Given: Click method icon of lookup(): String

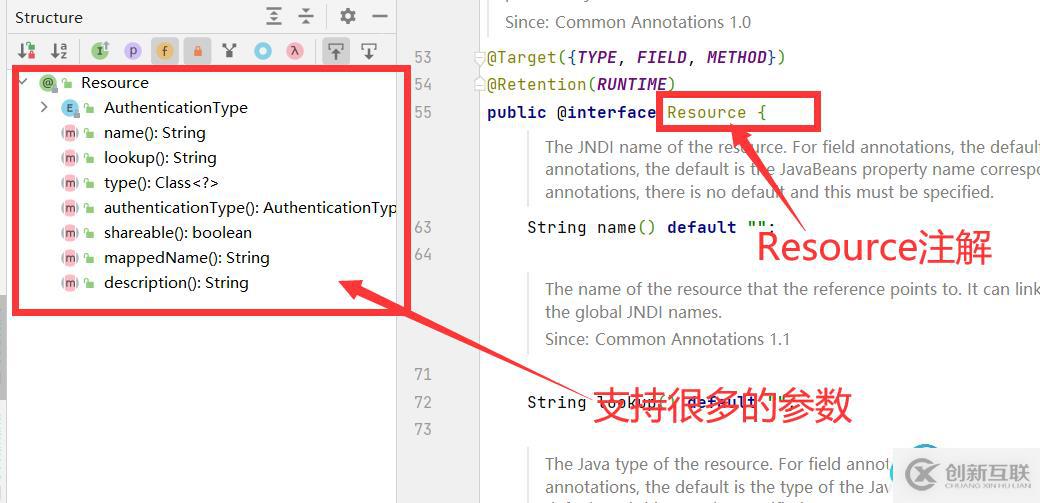Looking at the screenshot, I should click(x=70, y=158).
